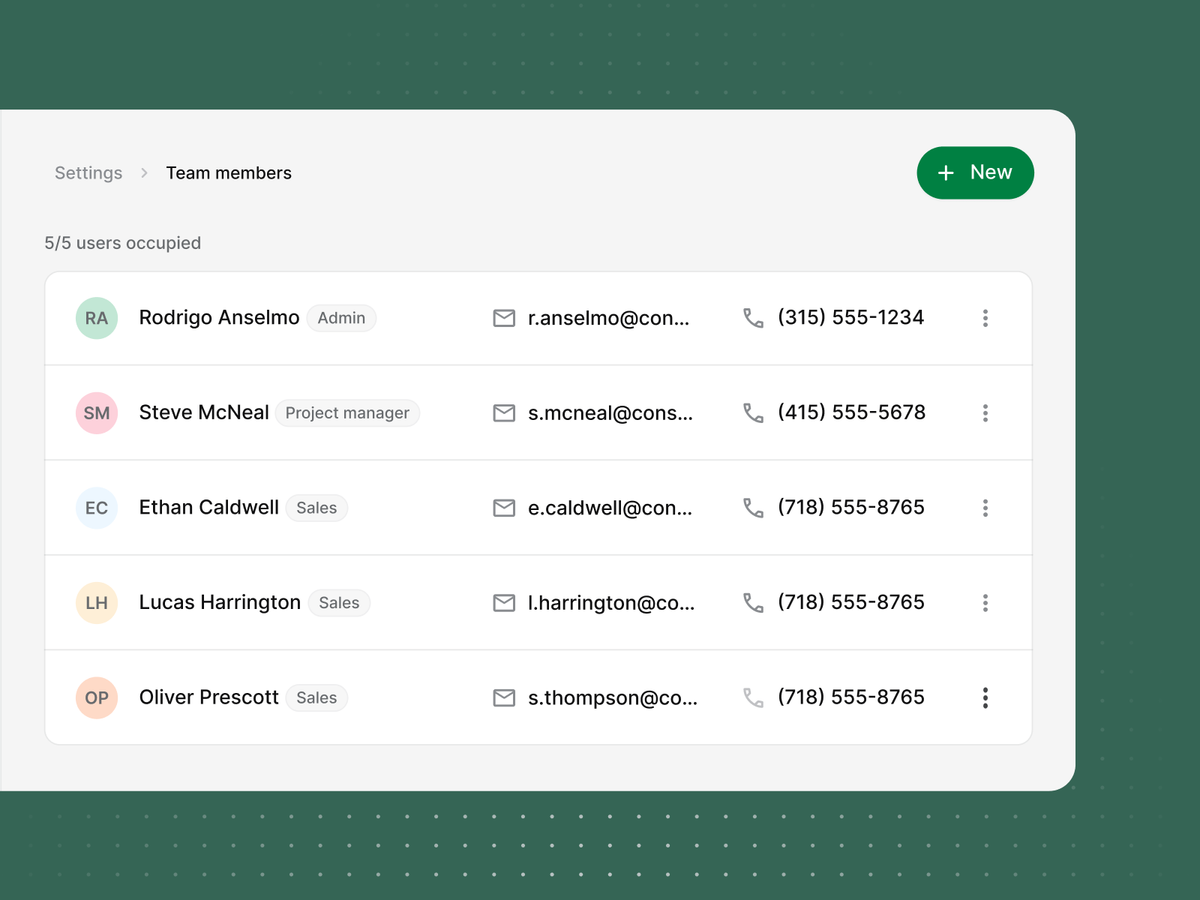Screen dimensions: 1200x900
Task: Click the pink SM avatar
Action: pyautogui.click(x=97, y=413)
